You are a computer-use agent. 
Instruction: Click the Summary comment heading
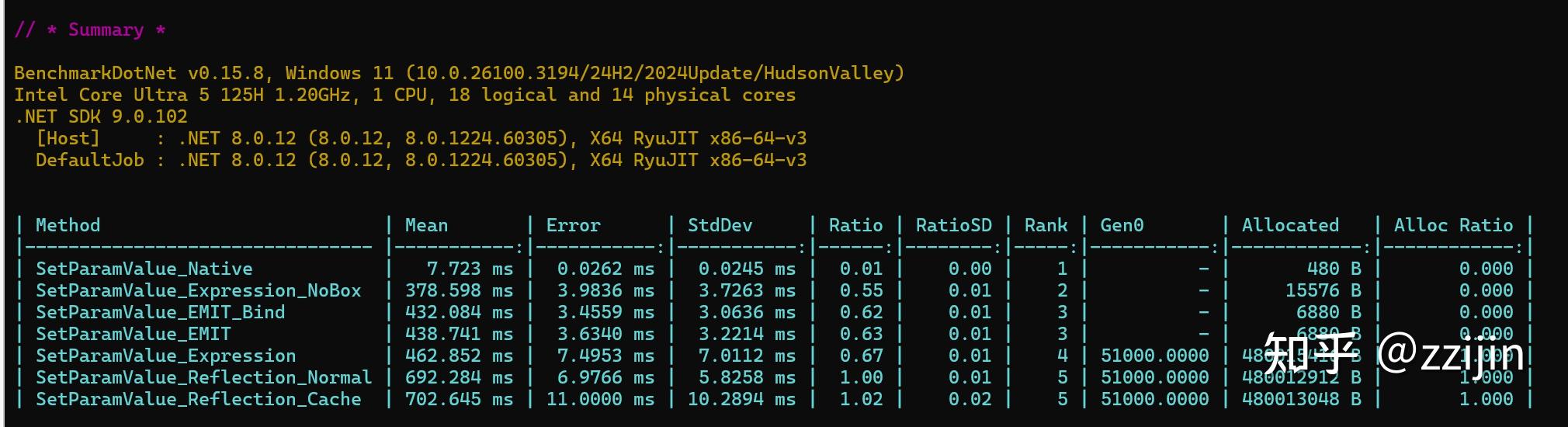pyautogui.click(x=90, y=30)
